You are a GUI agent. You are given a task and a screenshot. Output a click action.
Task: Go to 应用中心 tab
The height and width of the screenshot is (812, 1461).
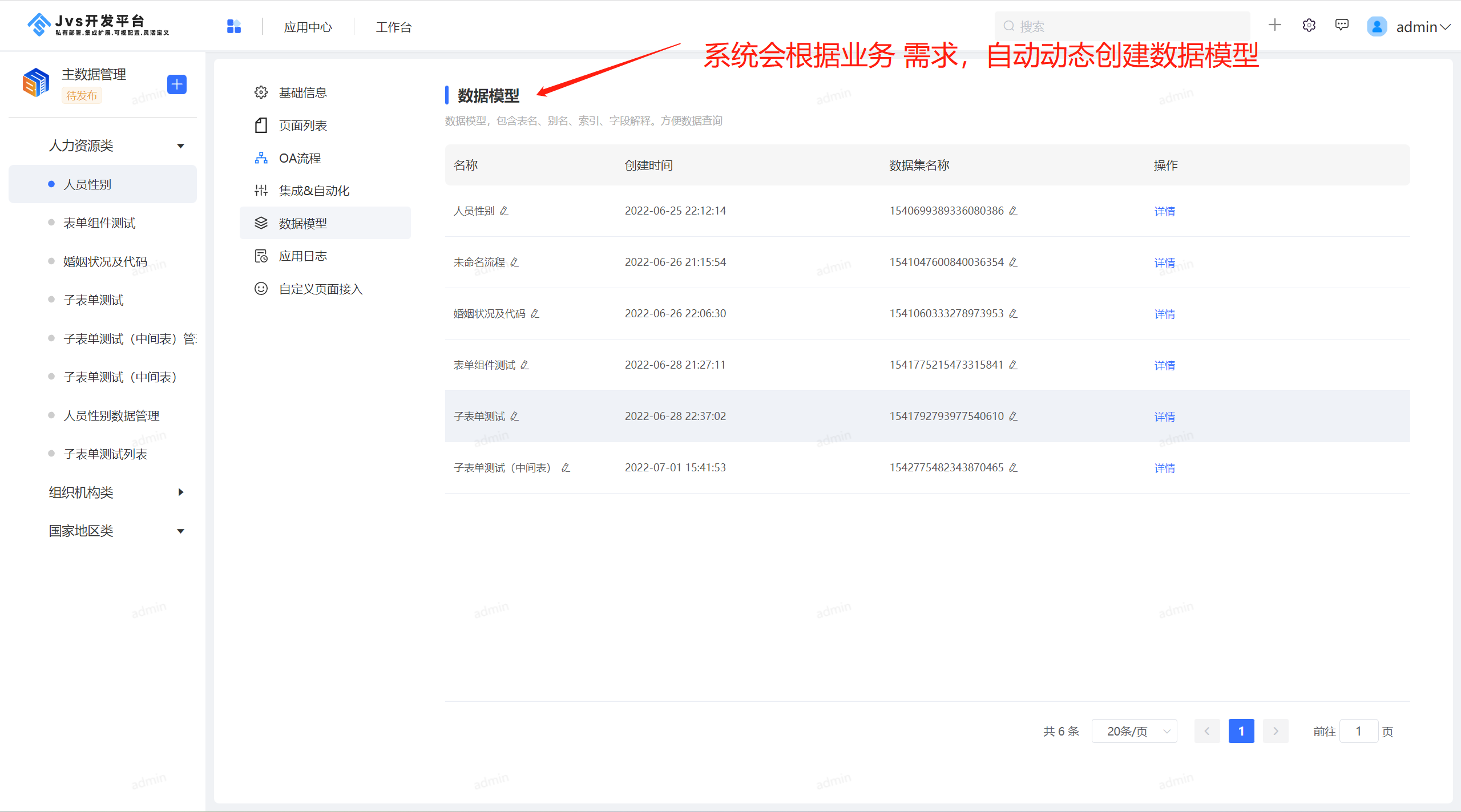(308, 27)
